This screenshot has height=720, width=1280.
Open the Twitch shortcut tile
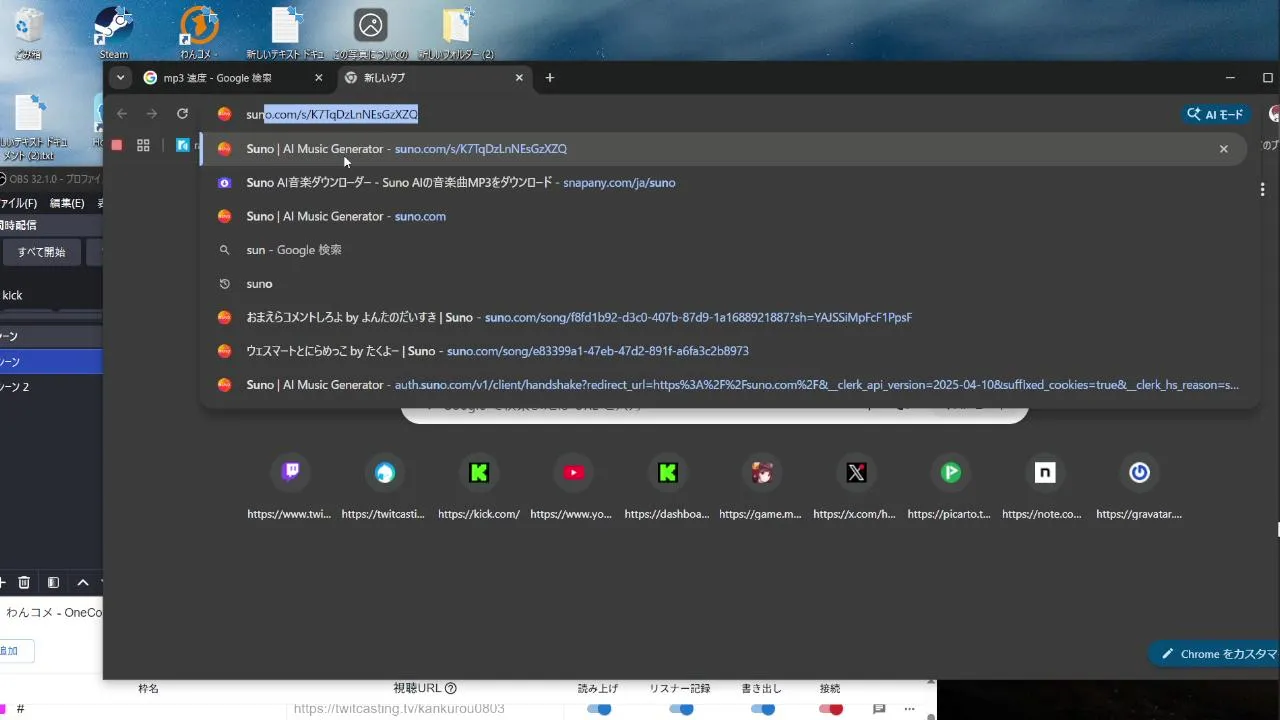tap(290, 488)
